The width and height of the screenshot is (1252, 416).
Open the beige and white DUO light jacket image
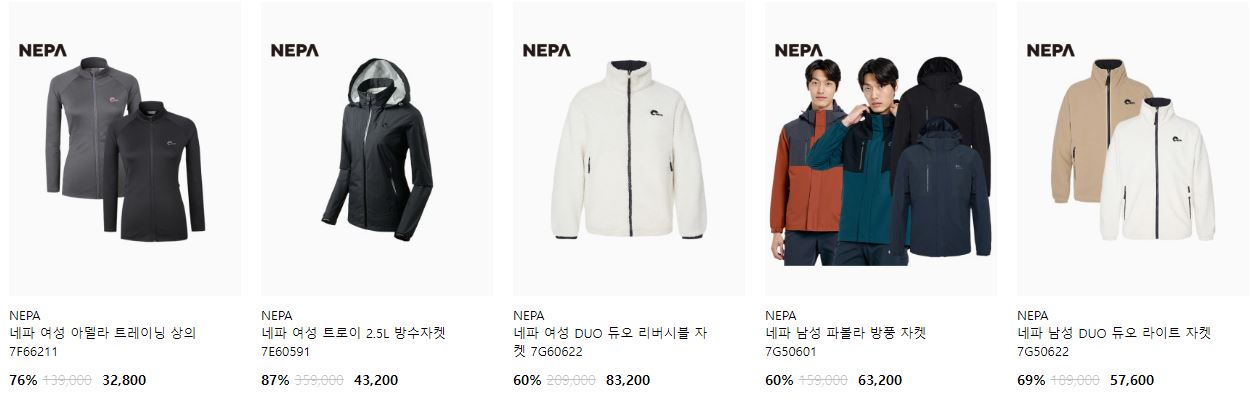[x=1133, y=149]
